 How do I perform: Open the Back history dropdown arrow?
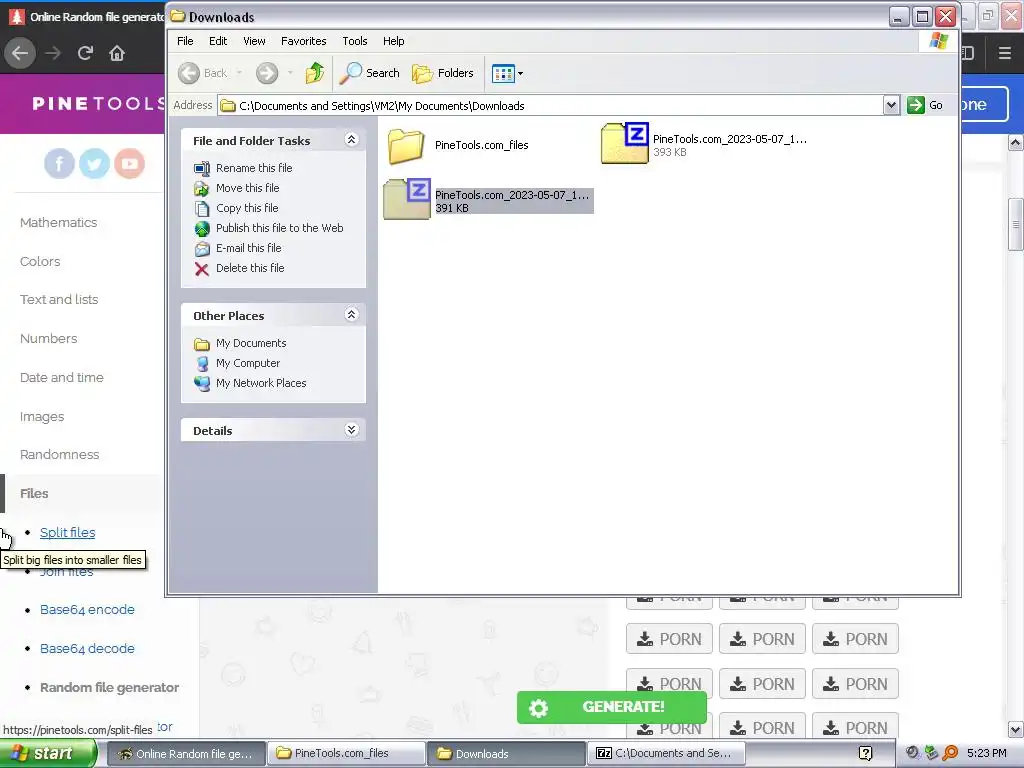click(239, 72)
